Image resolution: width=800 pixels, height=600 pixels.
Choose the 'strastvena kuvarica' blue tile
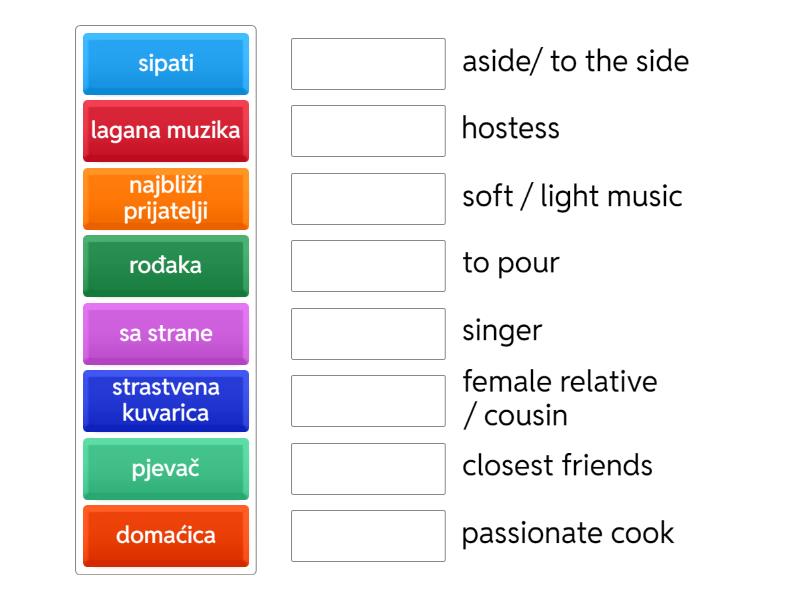(x=166, y=400)
